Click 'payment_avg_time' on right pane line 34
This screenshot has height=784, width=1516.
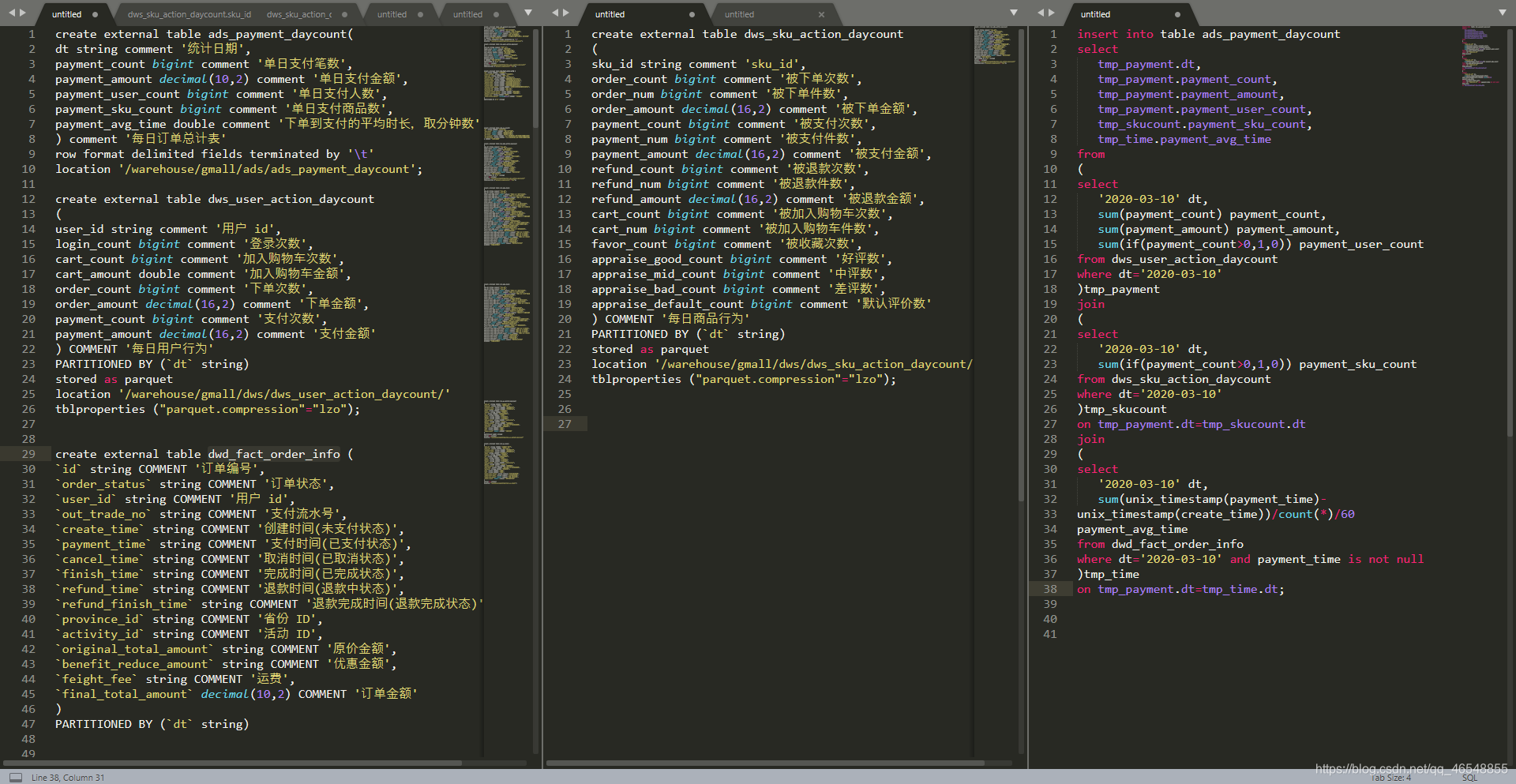pyautogui.click(x=1132, y=529)
